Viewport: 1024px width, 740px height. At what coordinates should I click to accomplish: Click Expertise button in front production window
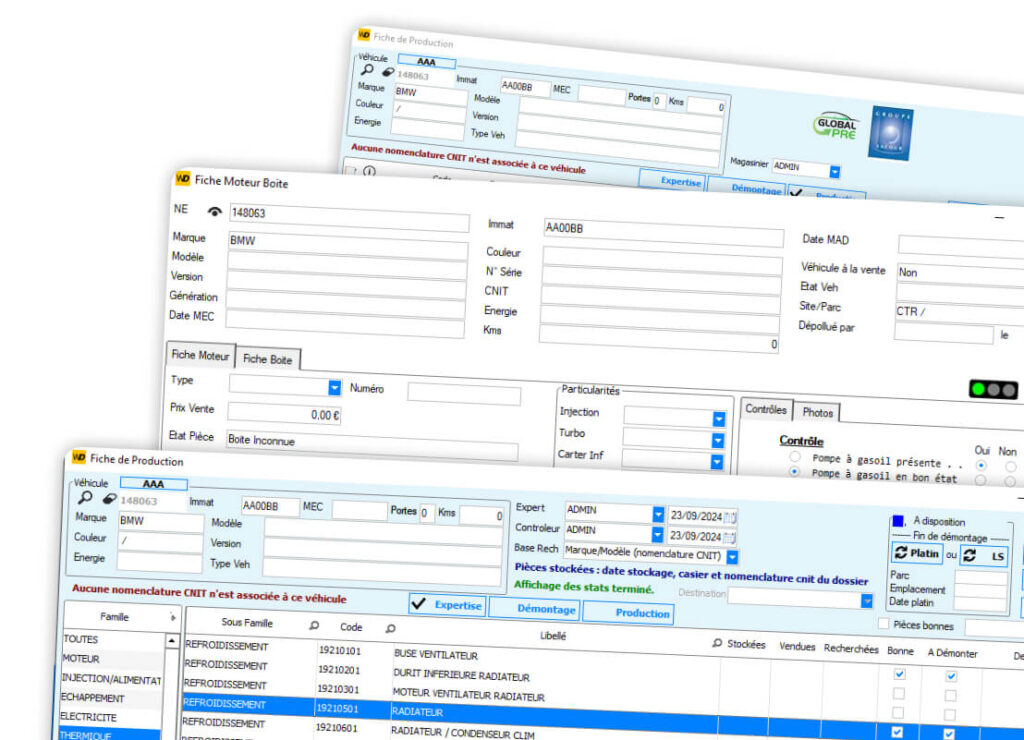click(x=449, y=605)
